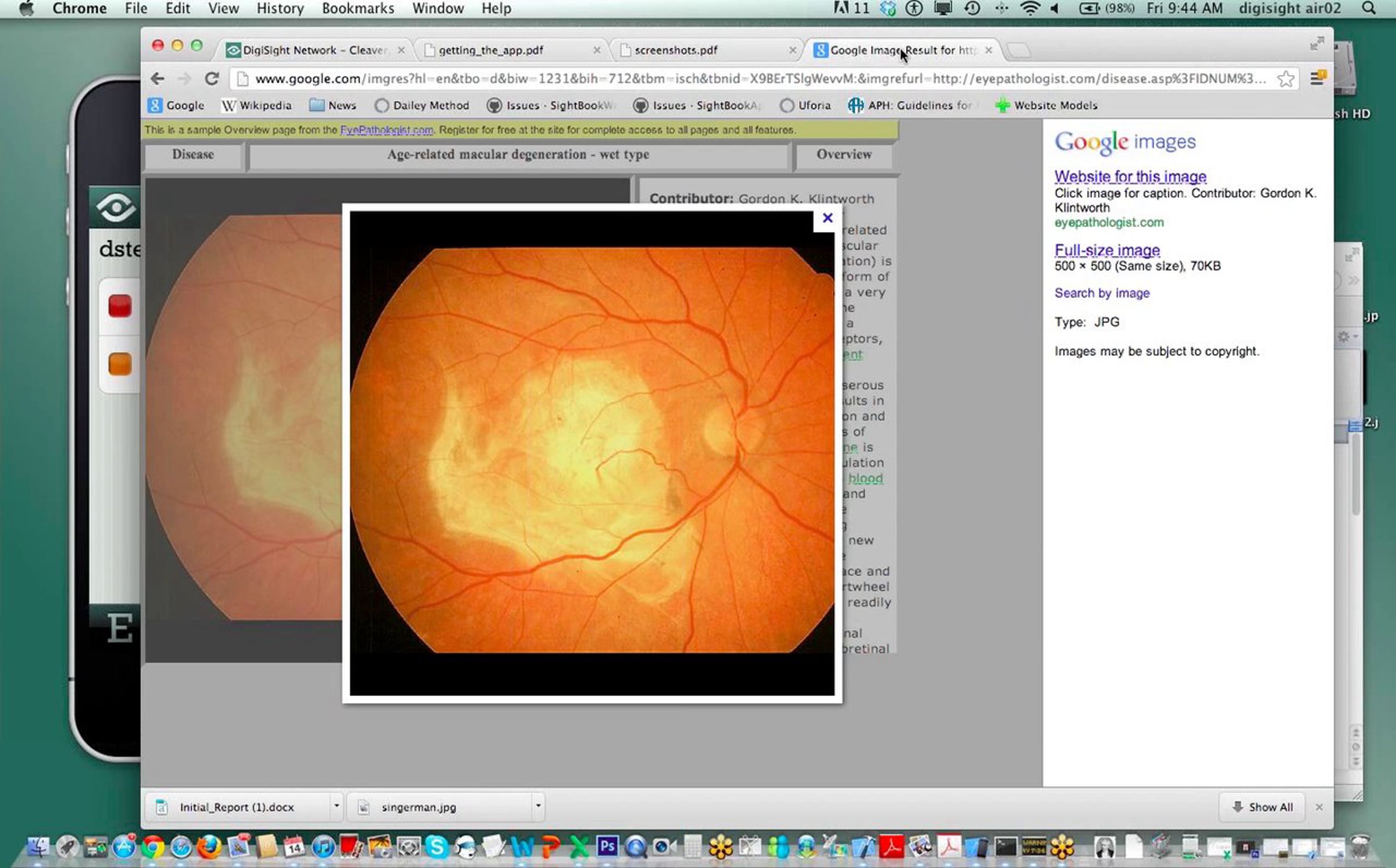Open the Wikipedia bookmark

257,105
